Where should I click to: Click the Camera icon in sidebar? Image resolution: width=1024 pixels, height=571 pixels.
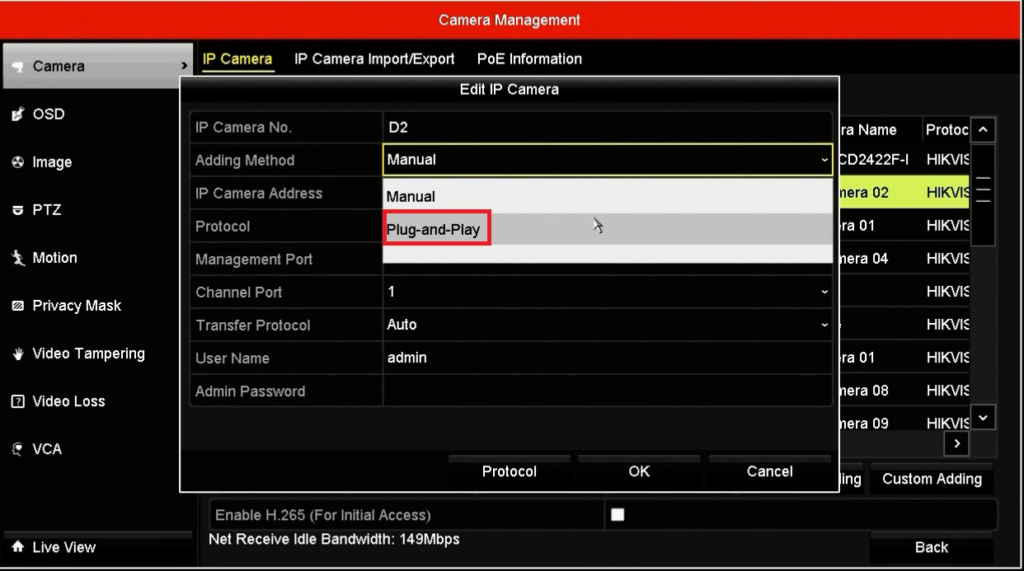[18, 67]
